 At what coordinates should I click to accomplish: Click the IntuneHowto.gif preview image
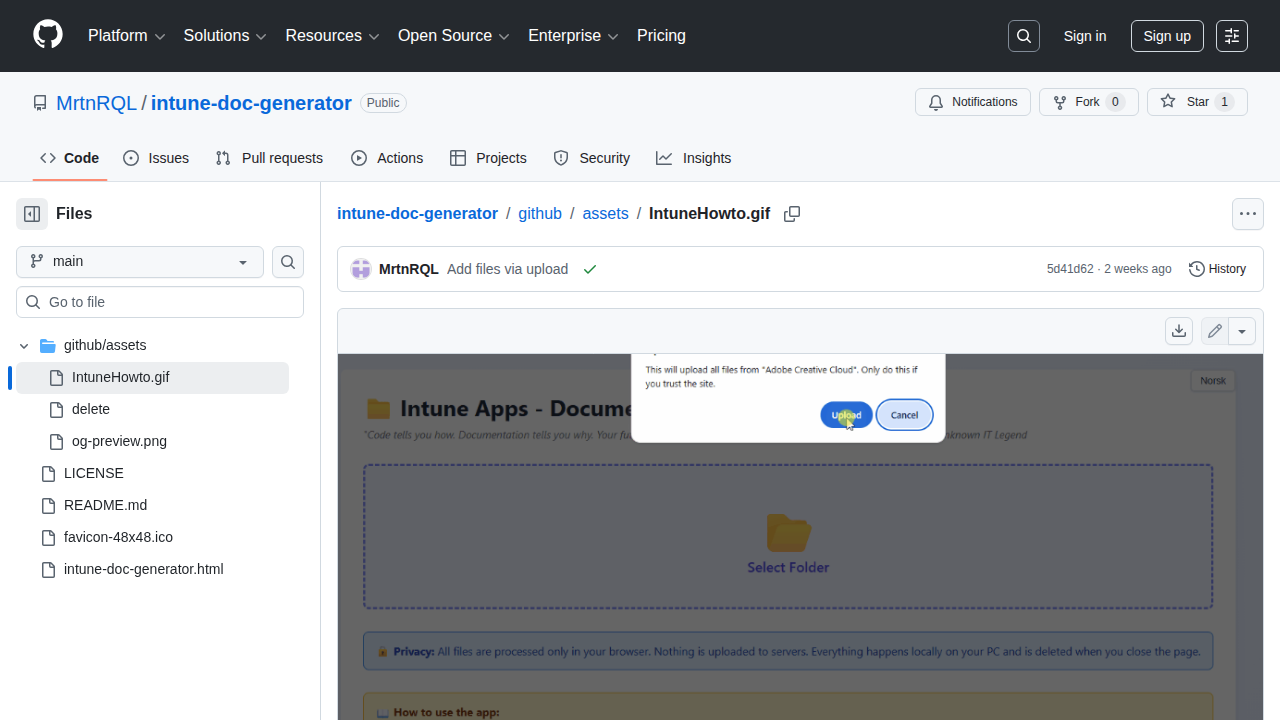(800, 537)
